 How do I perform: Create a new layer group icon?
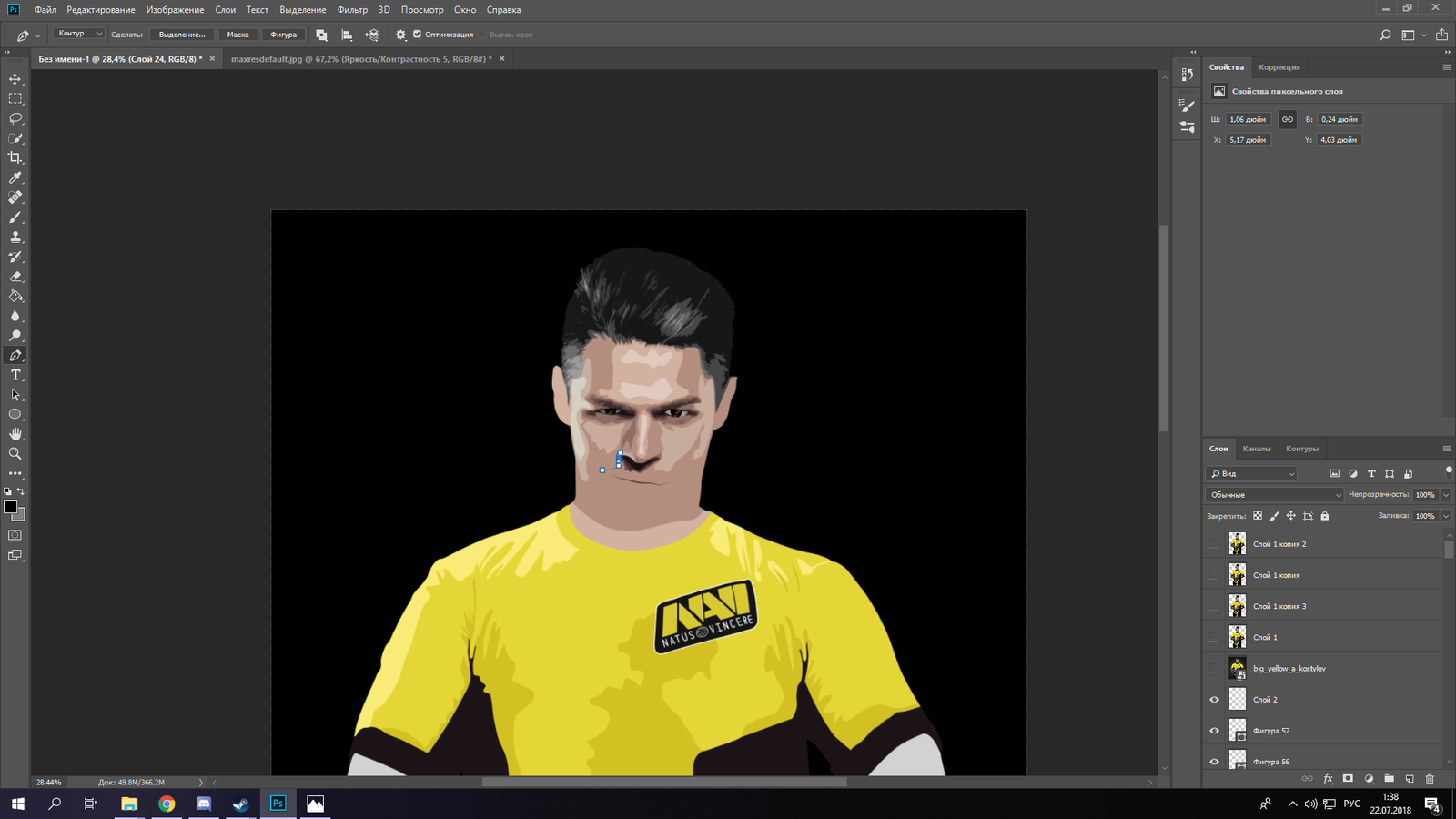(x=1389, y=779)
